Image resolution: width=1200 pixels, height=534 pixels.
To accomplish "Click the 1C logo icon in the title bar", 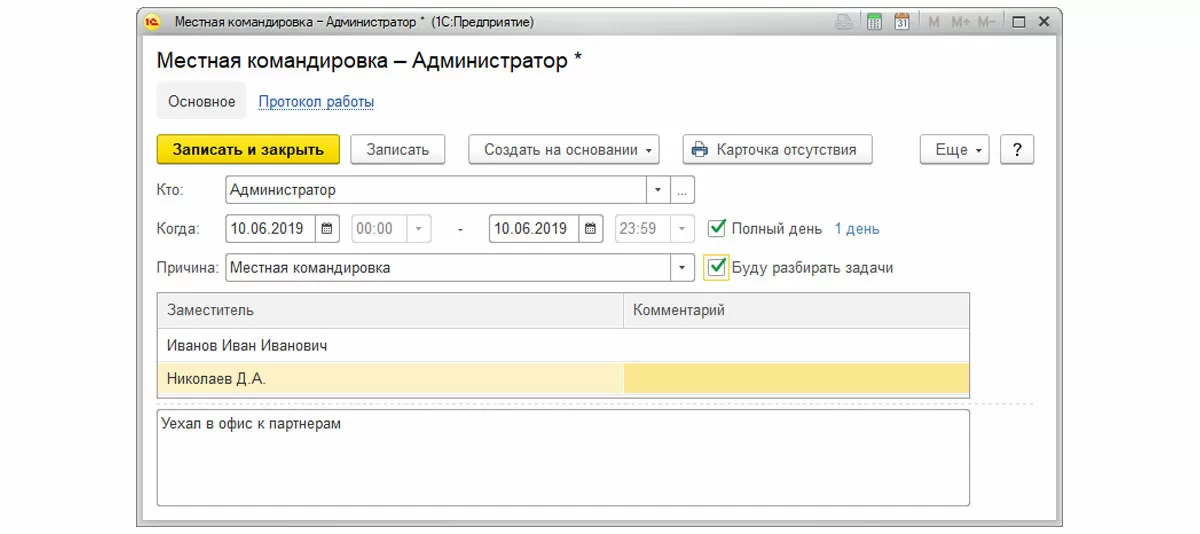I will tap(154, 21).
